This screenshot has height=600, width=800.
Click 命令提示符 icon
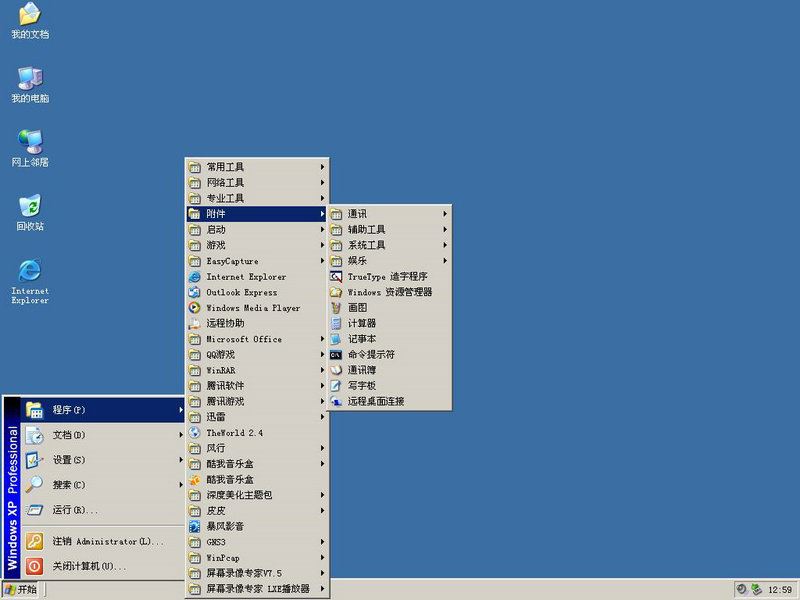(x=336, y=355)
